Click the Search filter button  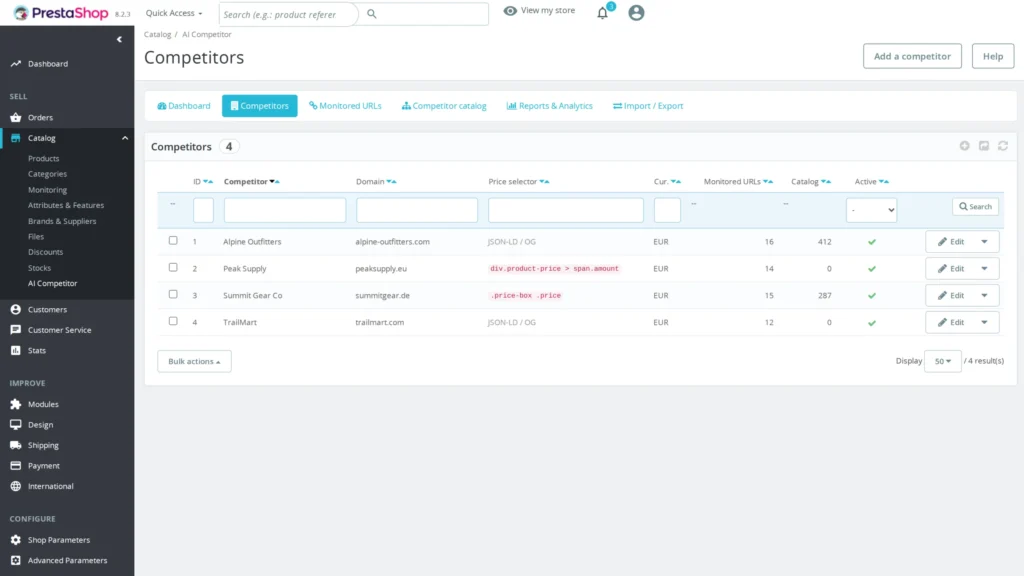coord(975,206)
